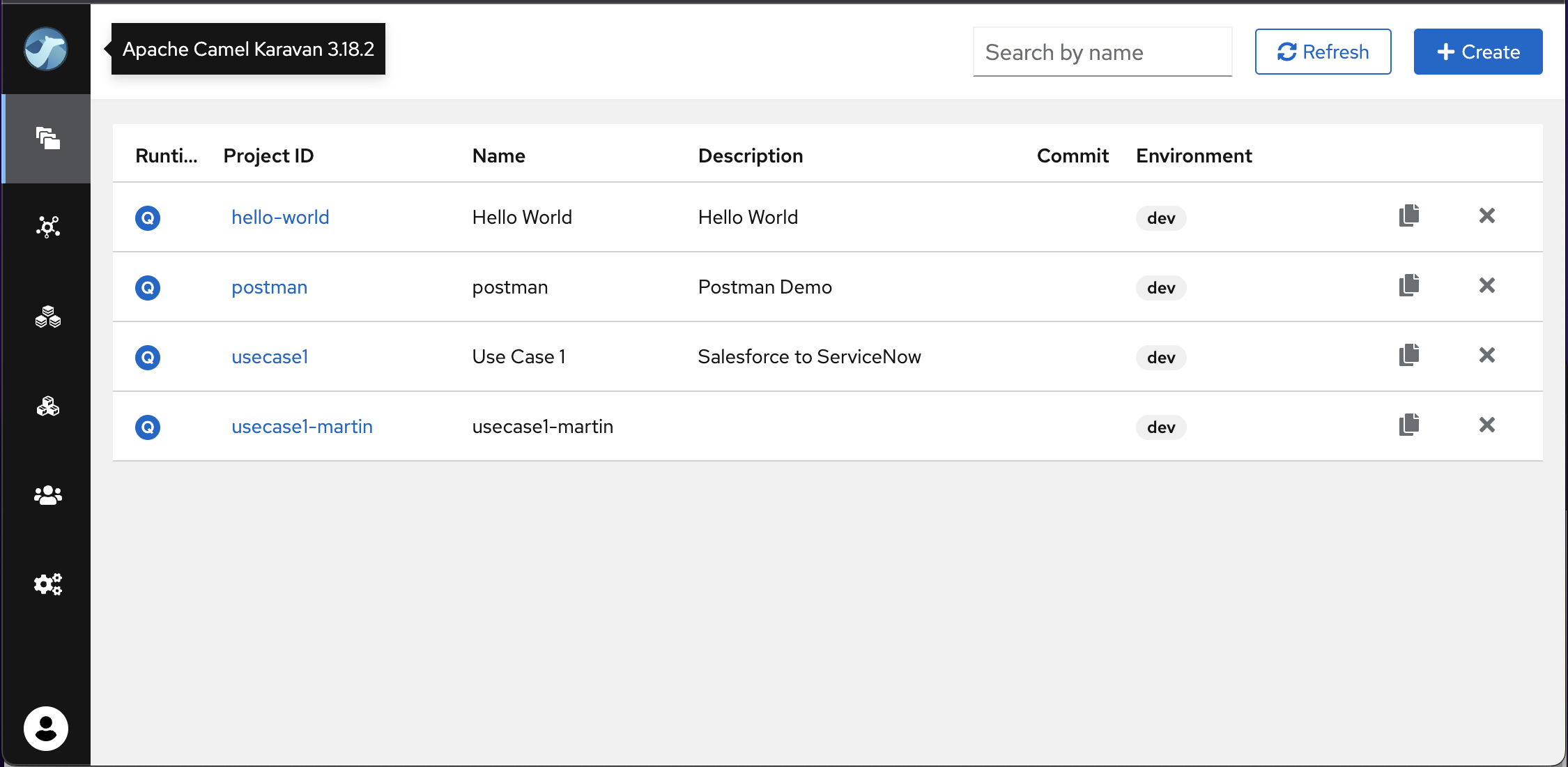This screenshot has height=767, width=1568.
Task: Focus the Search by name field
Action: 1102,52
